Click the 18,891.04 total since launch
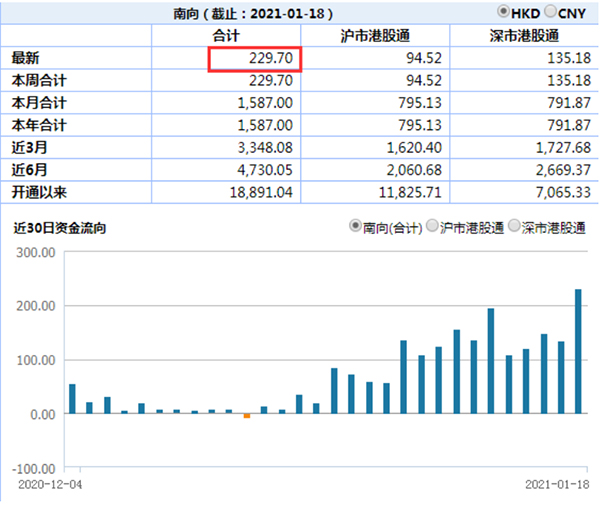The height and width of the screenshot is (506, 600). (x=261, y=192)
